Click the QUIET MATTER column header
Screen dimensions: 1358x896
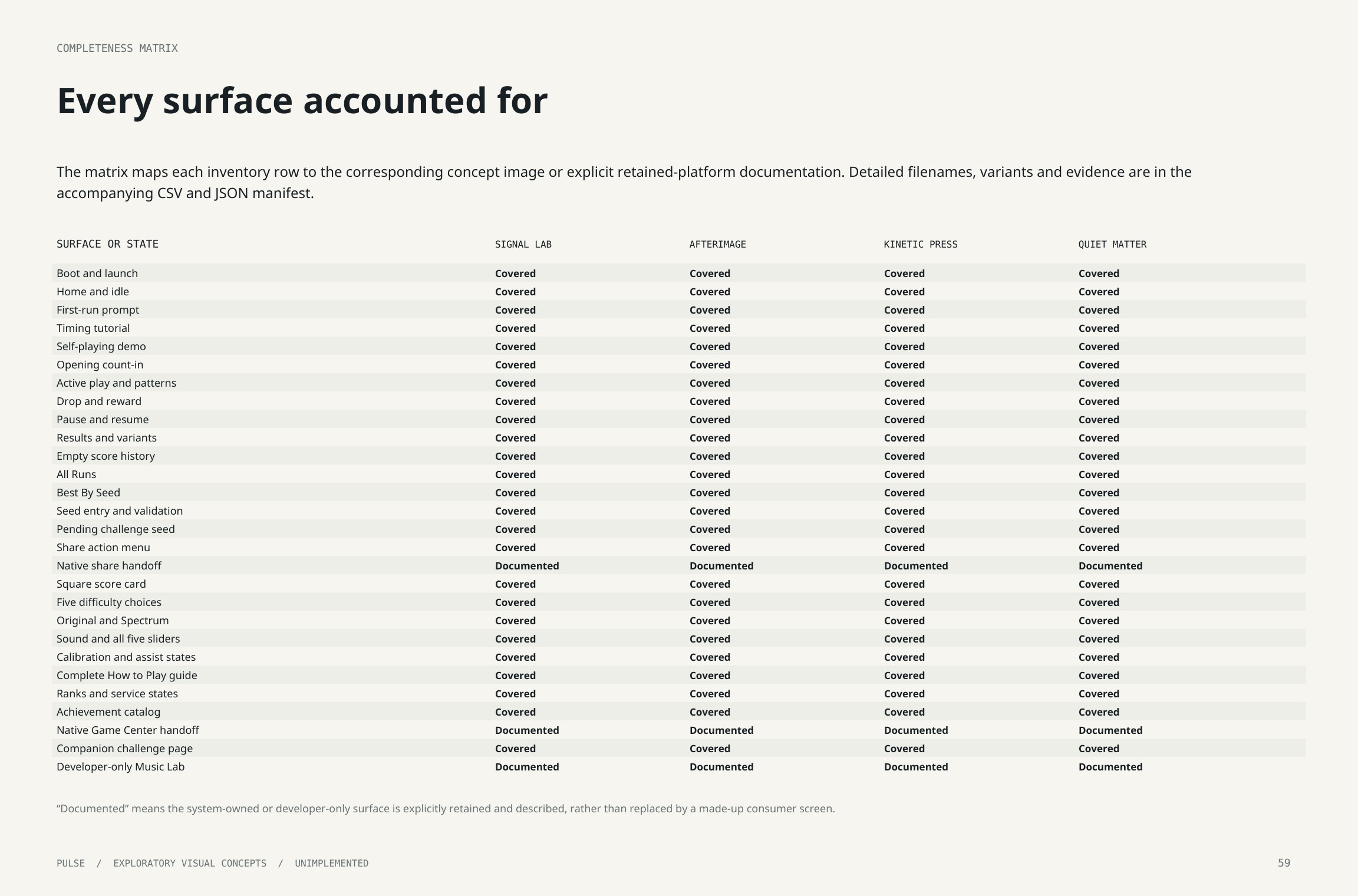[x=1112, y=244]
